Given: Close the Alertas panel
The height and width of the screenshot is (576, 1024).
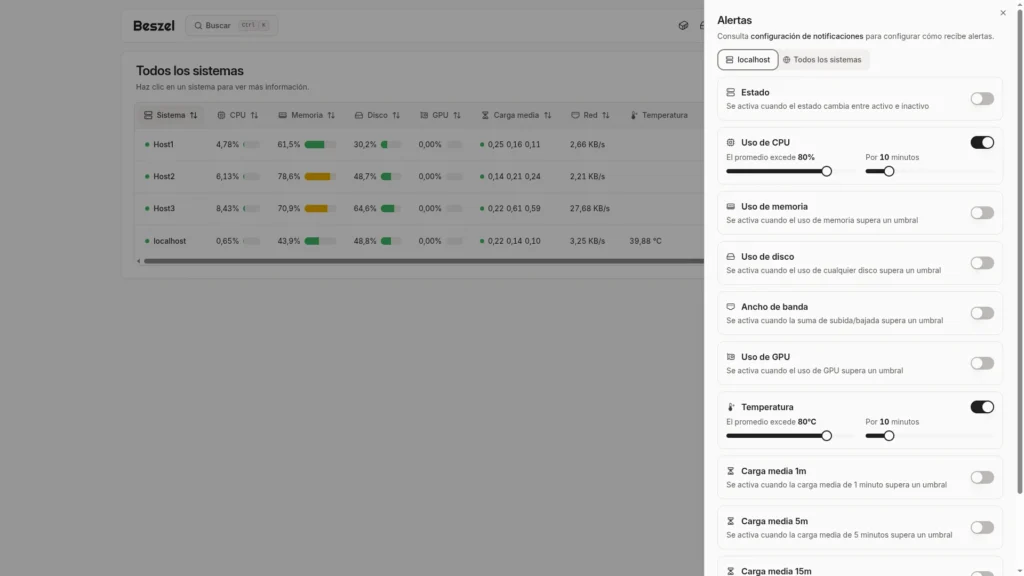Looking at the screenshot, I should 1003,13.
